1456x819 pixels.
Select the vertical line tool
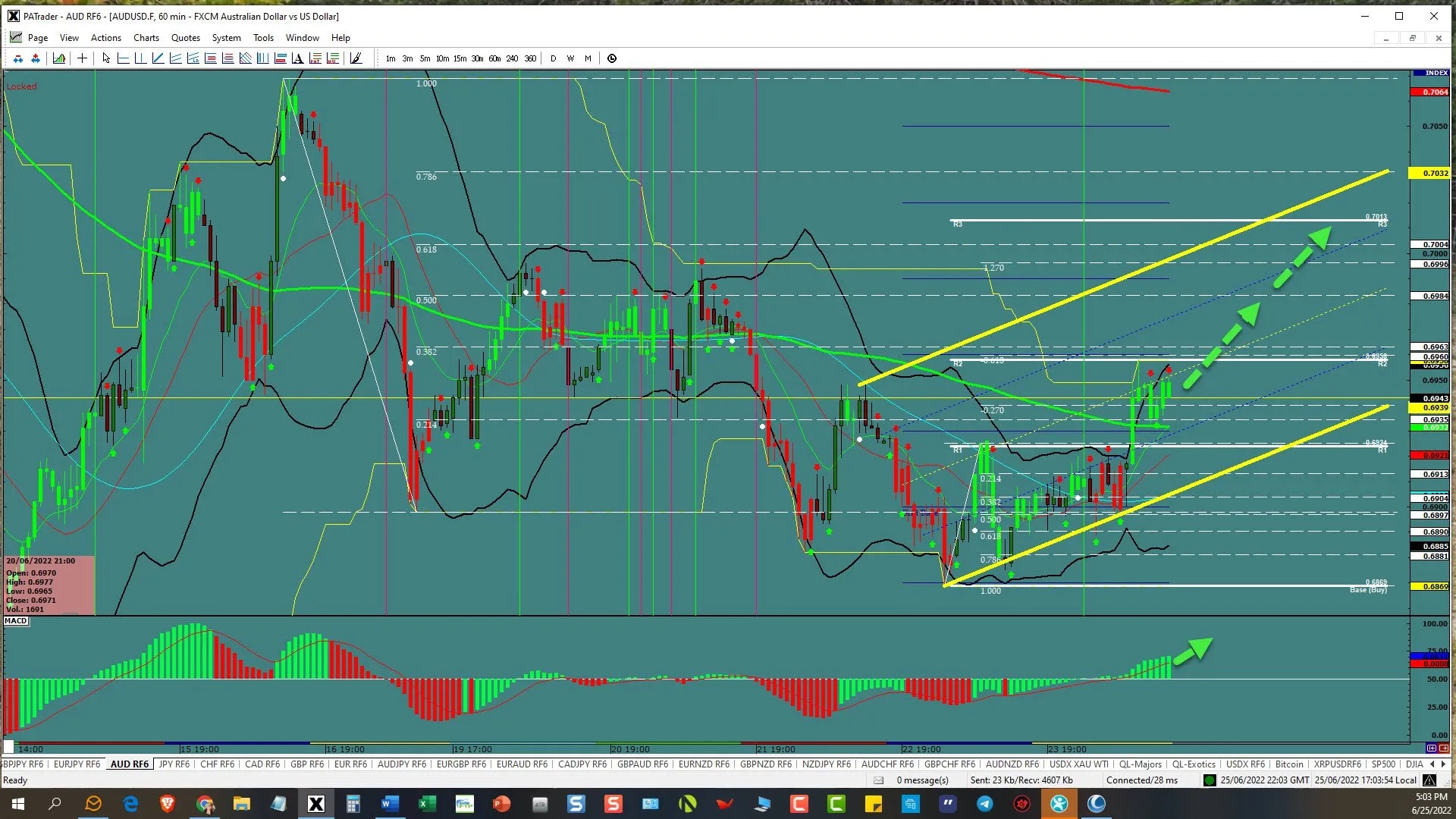(140, 58)
